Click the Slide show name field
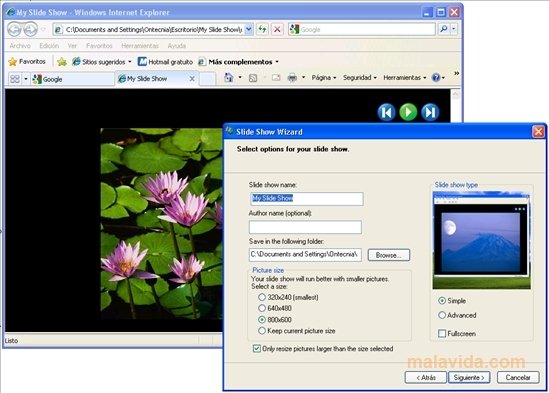The width and height of the screenshot is (549, 393). tap(307, 199)
